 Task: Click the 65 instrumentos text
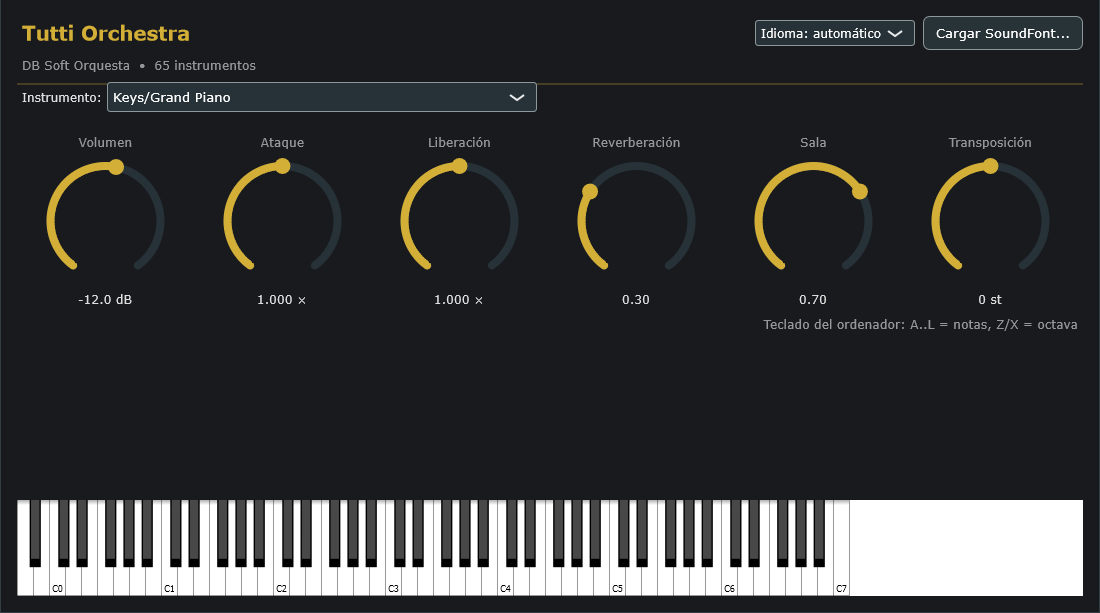click(x=205, y=65)
